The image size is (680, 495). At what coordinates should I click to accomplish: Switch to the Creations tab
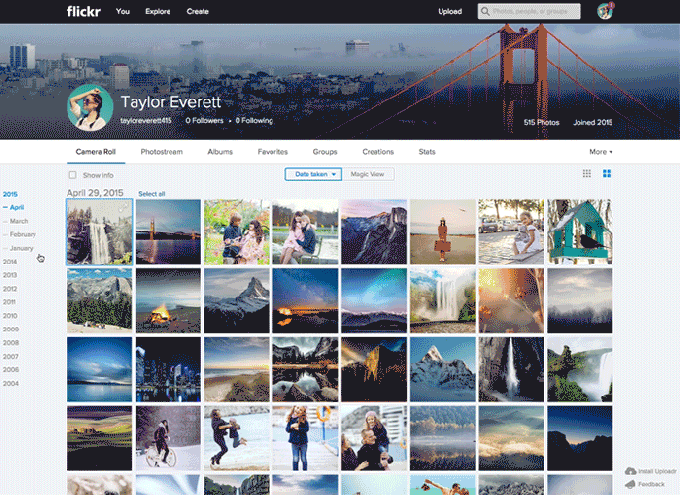pos(378,152)
